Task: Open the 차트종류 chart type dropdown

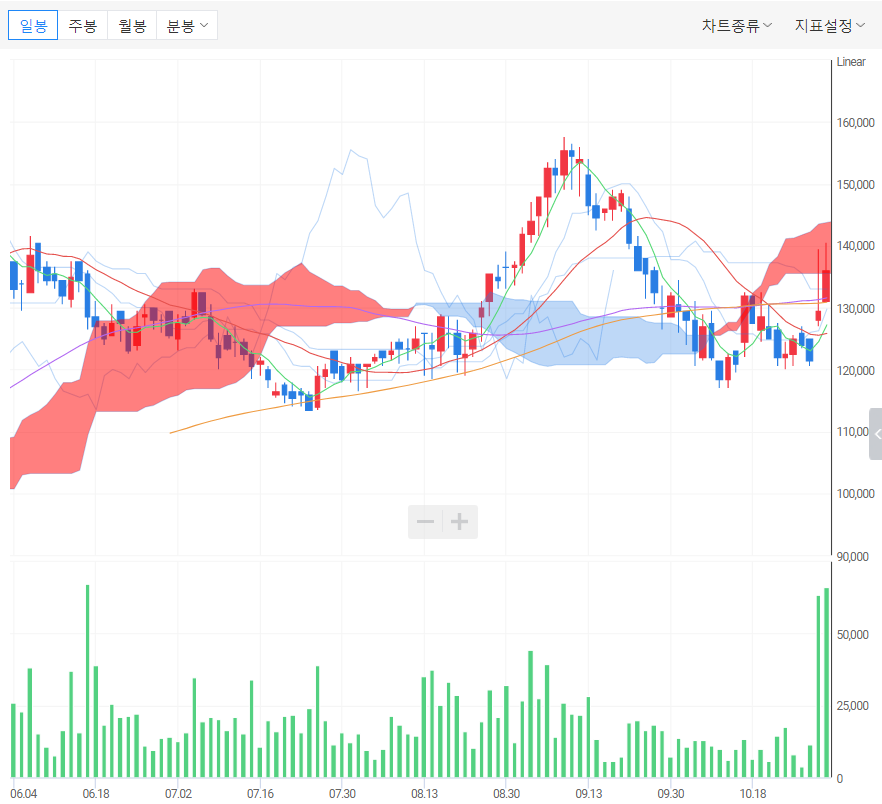Action: (x=736, y=25)
